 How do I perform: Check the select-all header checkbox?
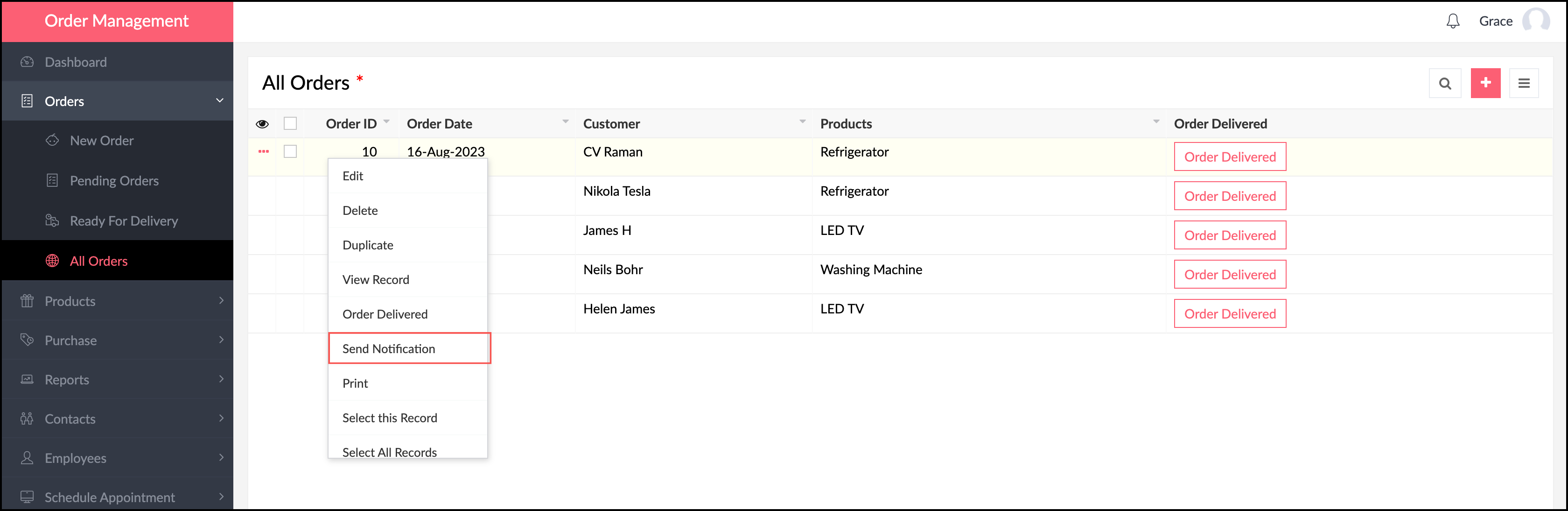point(290,124)
